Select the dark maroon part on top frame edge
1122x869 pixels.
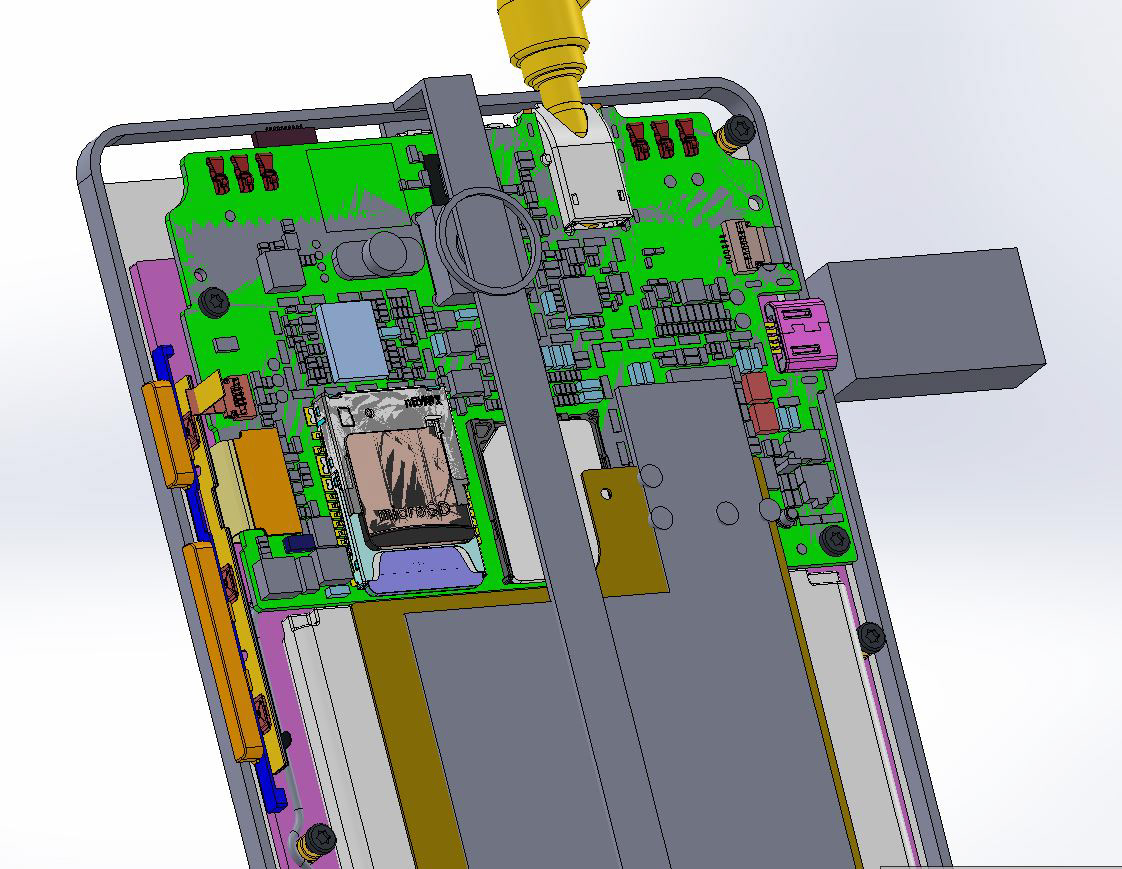285,135
